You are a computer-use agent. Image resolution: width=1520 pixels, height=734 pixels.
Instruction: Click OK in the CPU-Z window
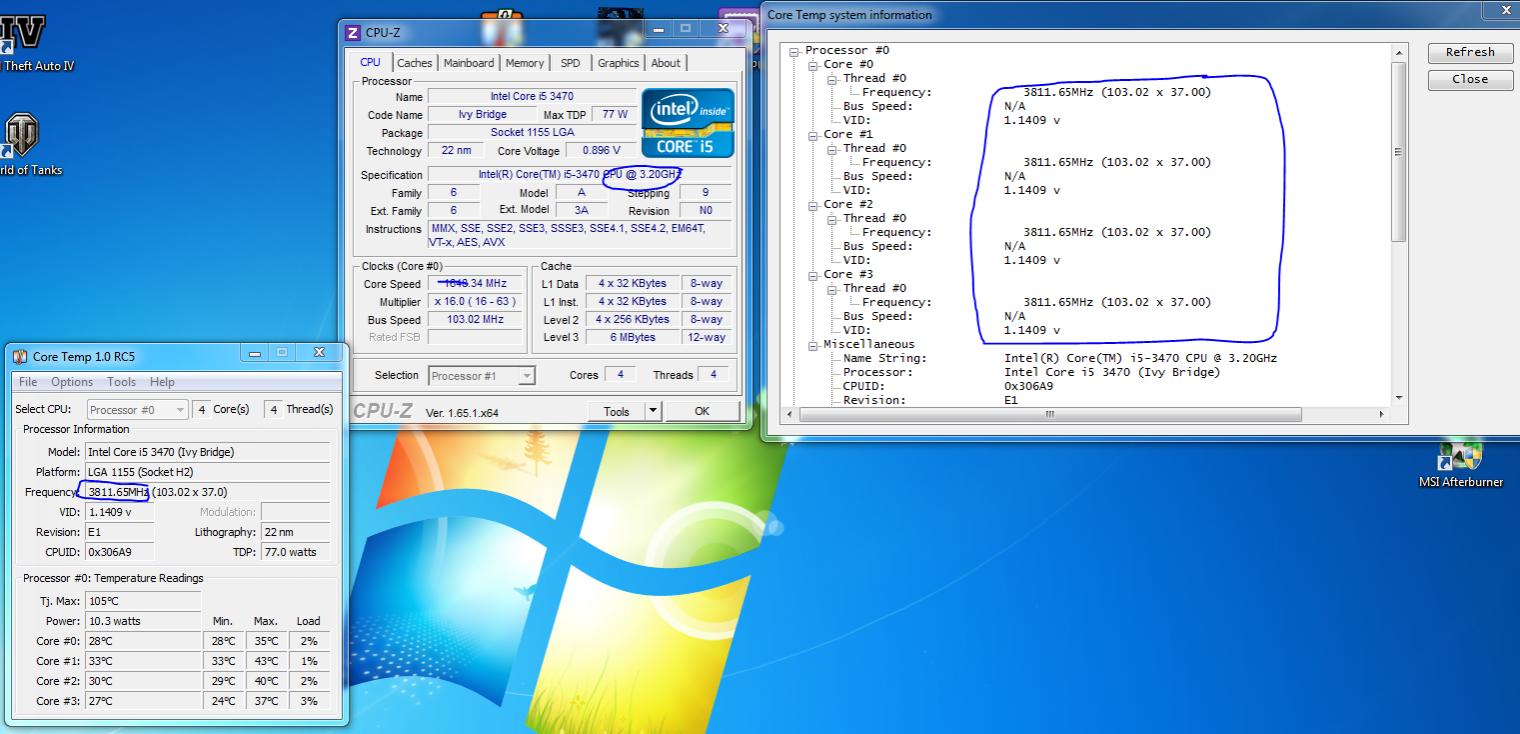(x=702, y=411)
